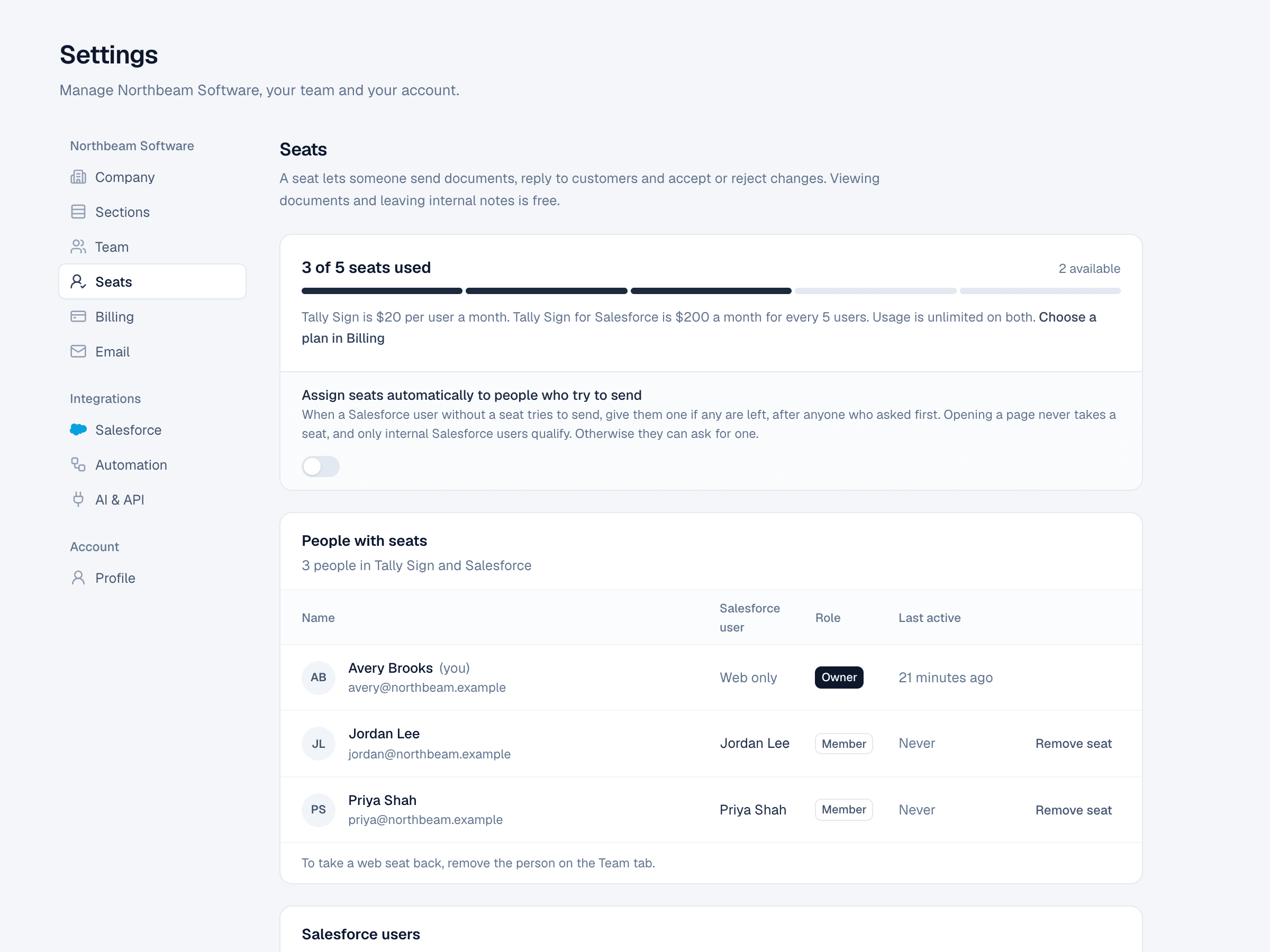Select the Team people icon
This screenshot has height=952, width=1270.
pos(78,247)
